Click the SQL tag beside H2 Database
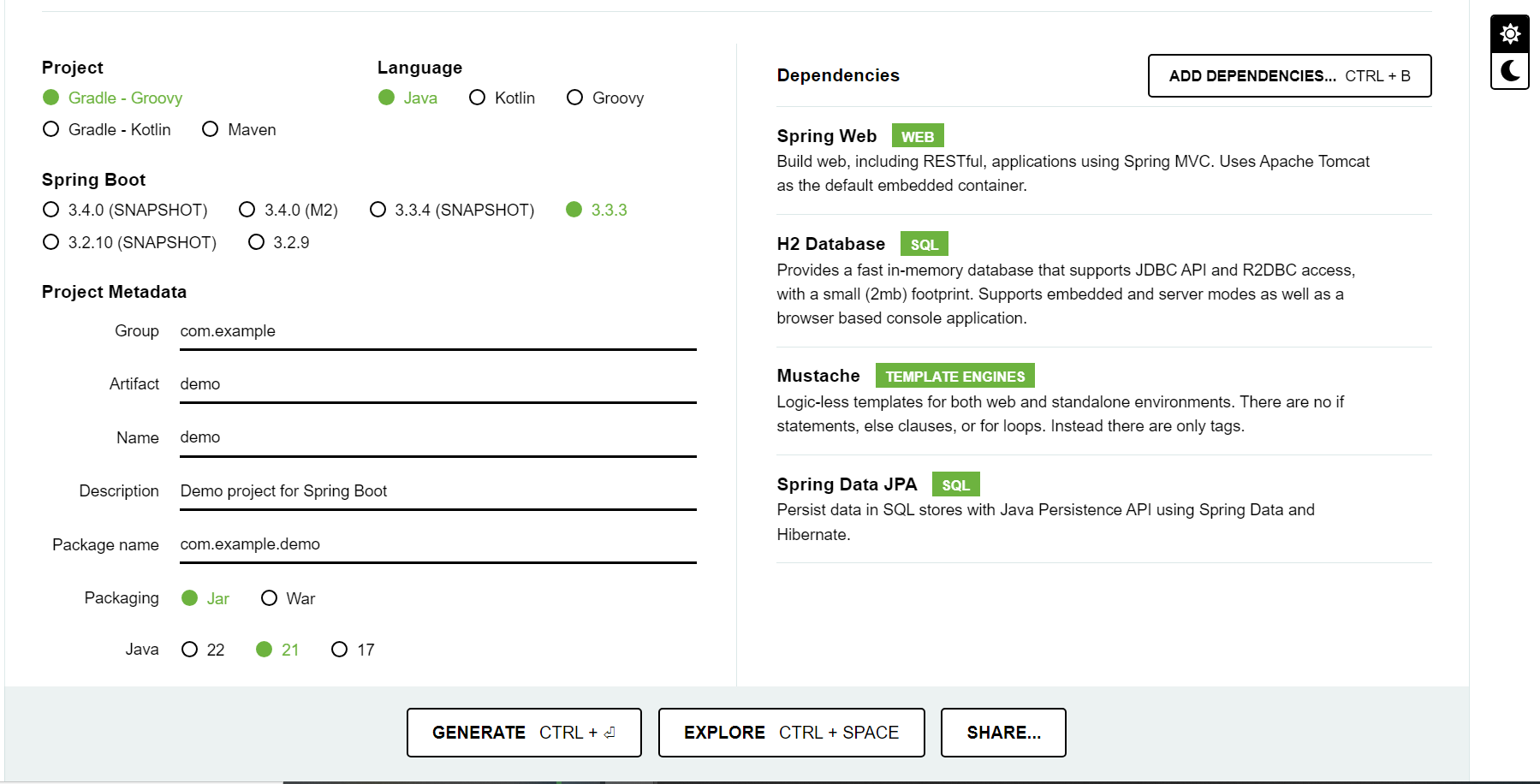The image size is (1540, 784). (x=924, y=244)
